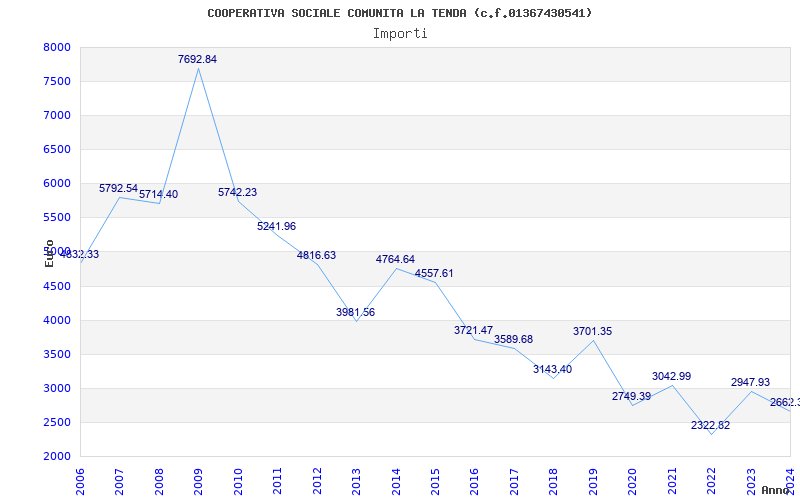Select the 2947.93 data label
Screen dimensions: 800x500
click(751, 383)
